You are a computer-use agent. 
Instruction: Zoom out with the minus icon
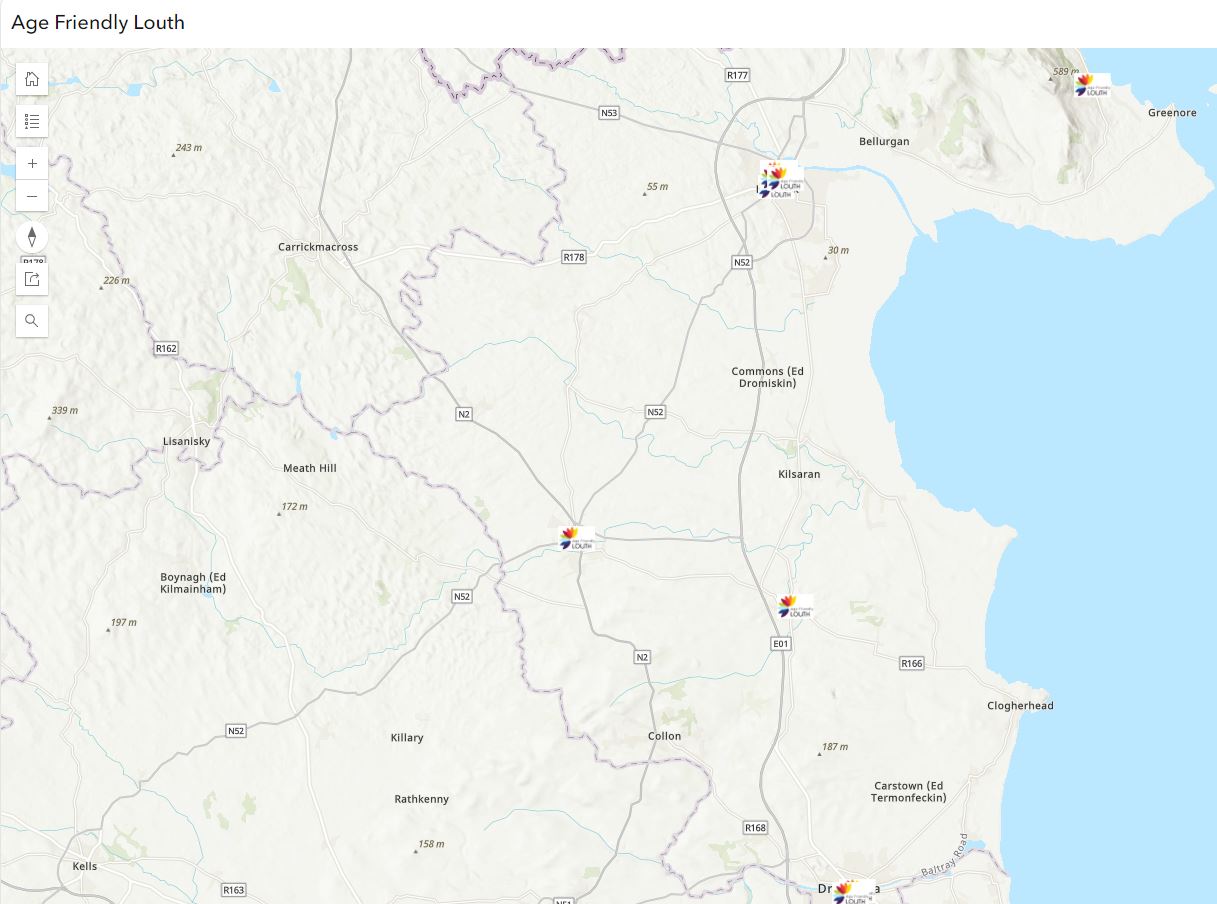coord(32,196)
